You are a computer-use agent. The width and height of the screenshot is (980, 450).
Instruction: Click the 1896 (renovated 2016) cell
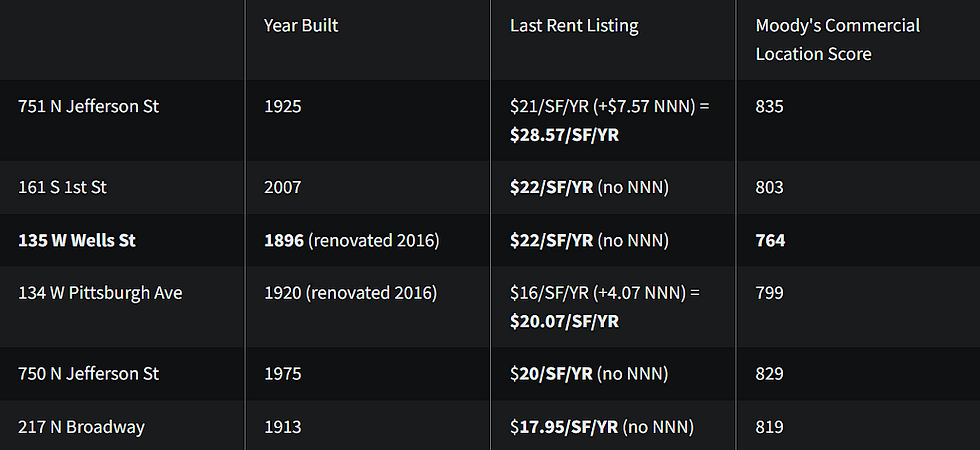[x=352, y=241]
